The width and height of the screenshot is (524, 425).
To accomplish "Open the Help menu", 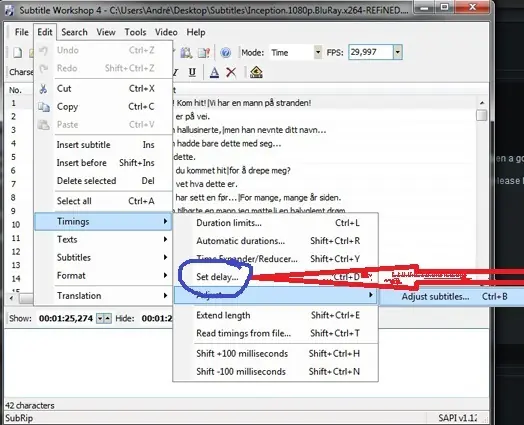I will 196,32.
